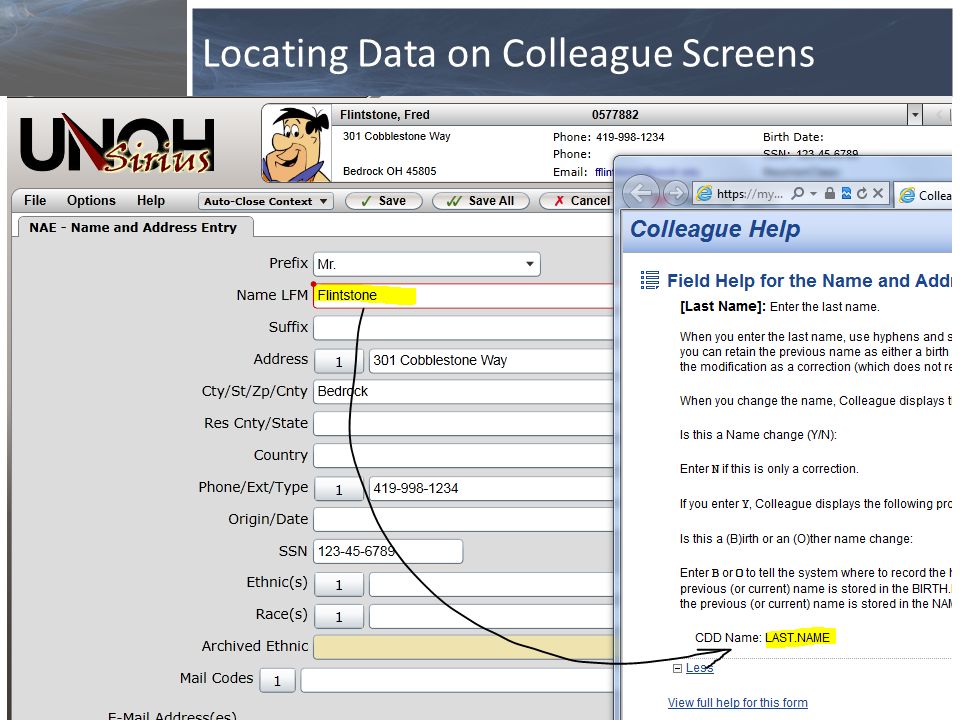Click the Name LFM field containing Flintstone
Viewport: 960px width, 720px height.
[463, 295]
